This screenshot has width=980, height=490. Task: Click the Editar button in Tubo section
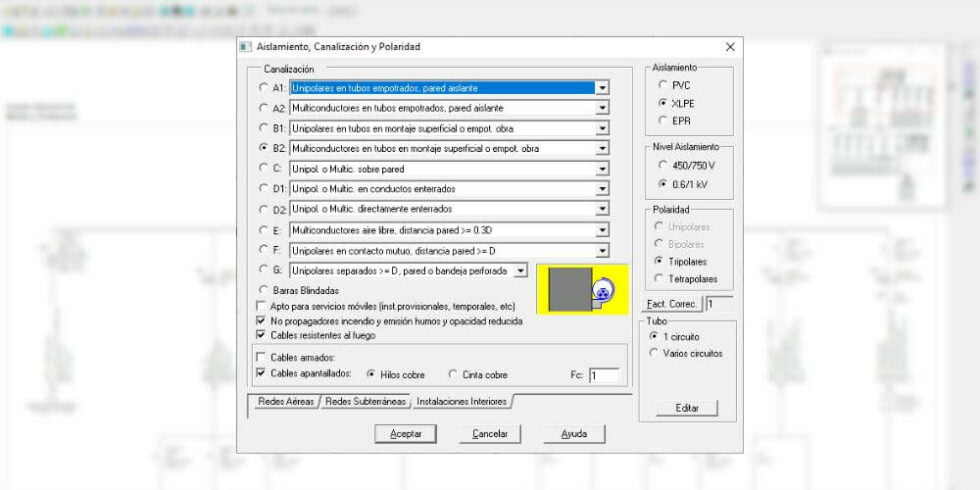point(687,408)
